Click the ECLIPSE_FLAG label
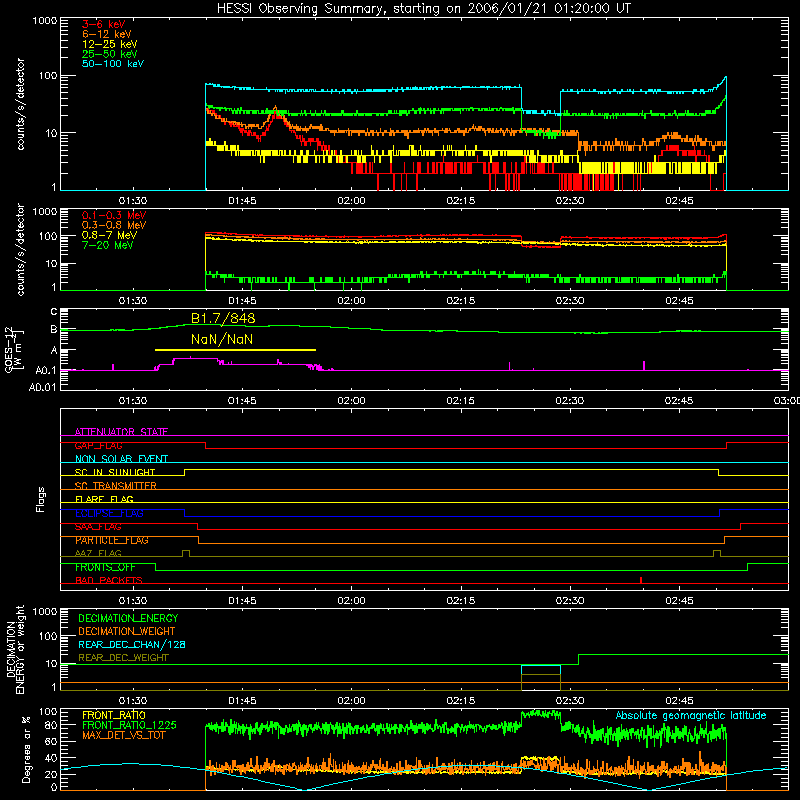 click(x=109, y=513)
